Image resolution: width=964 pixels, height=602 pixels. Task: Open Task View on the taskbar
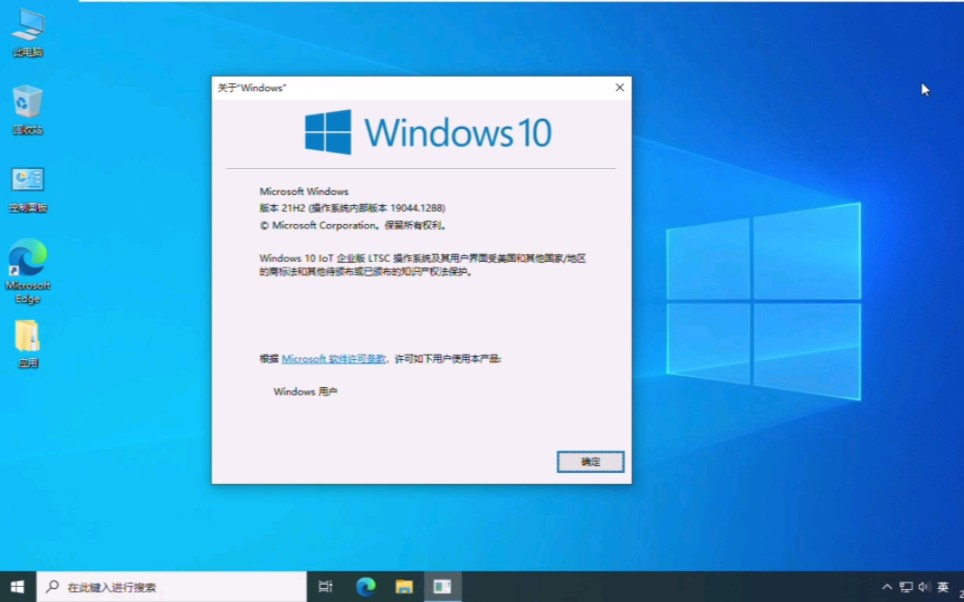pyautogui.click(x=325, y=587)
